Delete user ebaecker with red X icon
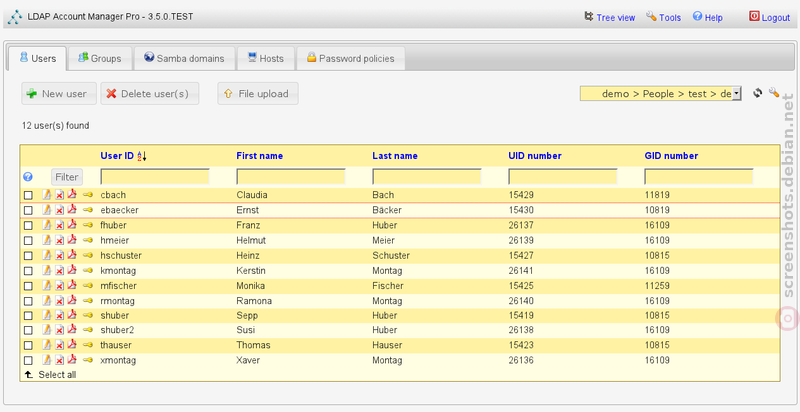800x412 pixels. point(60,210)
